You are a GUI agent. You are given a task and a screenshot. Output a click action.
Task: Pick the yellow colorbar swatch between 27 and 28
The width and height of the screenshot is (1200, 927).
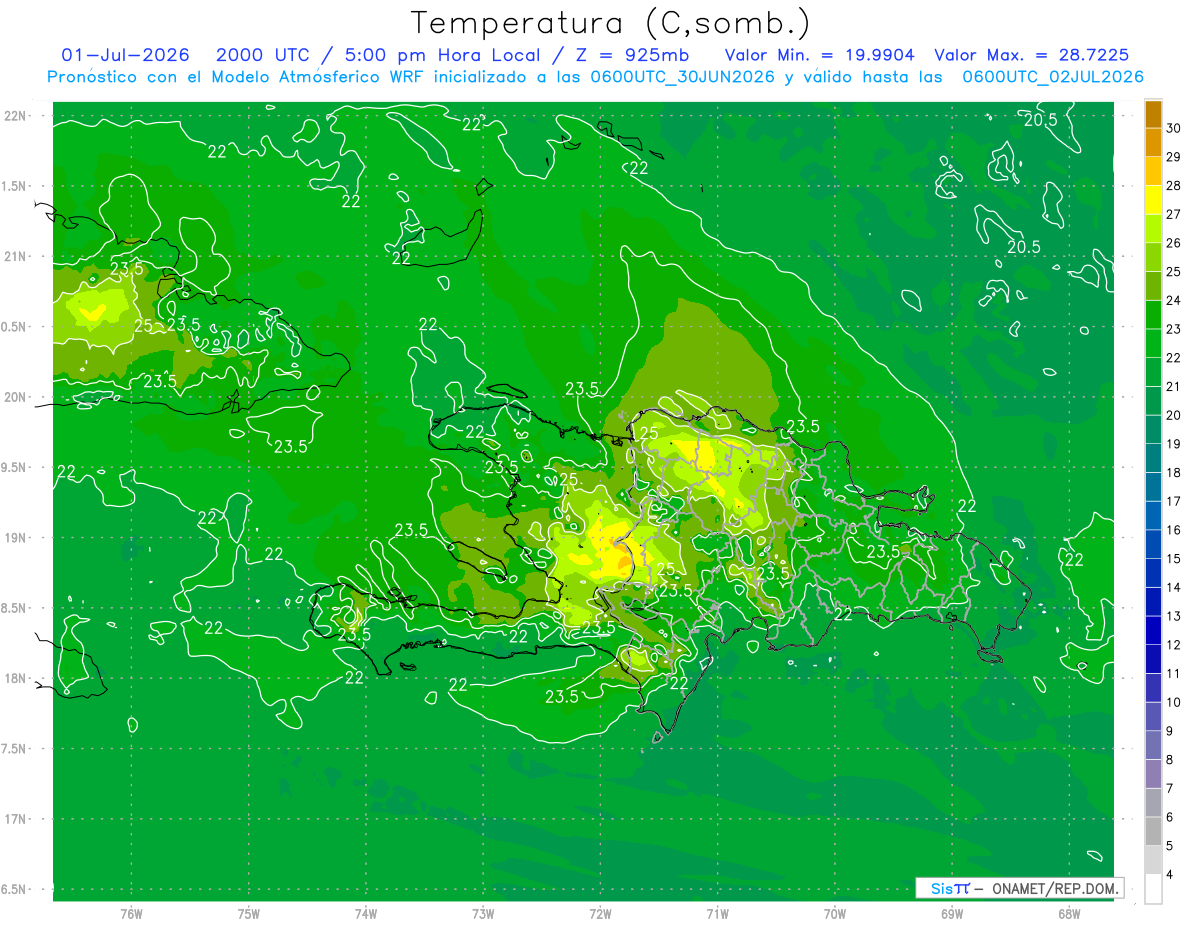[1153, 200]
